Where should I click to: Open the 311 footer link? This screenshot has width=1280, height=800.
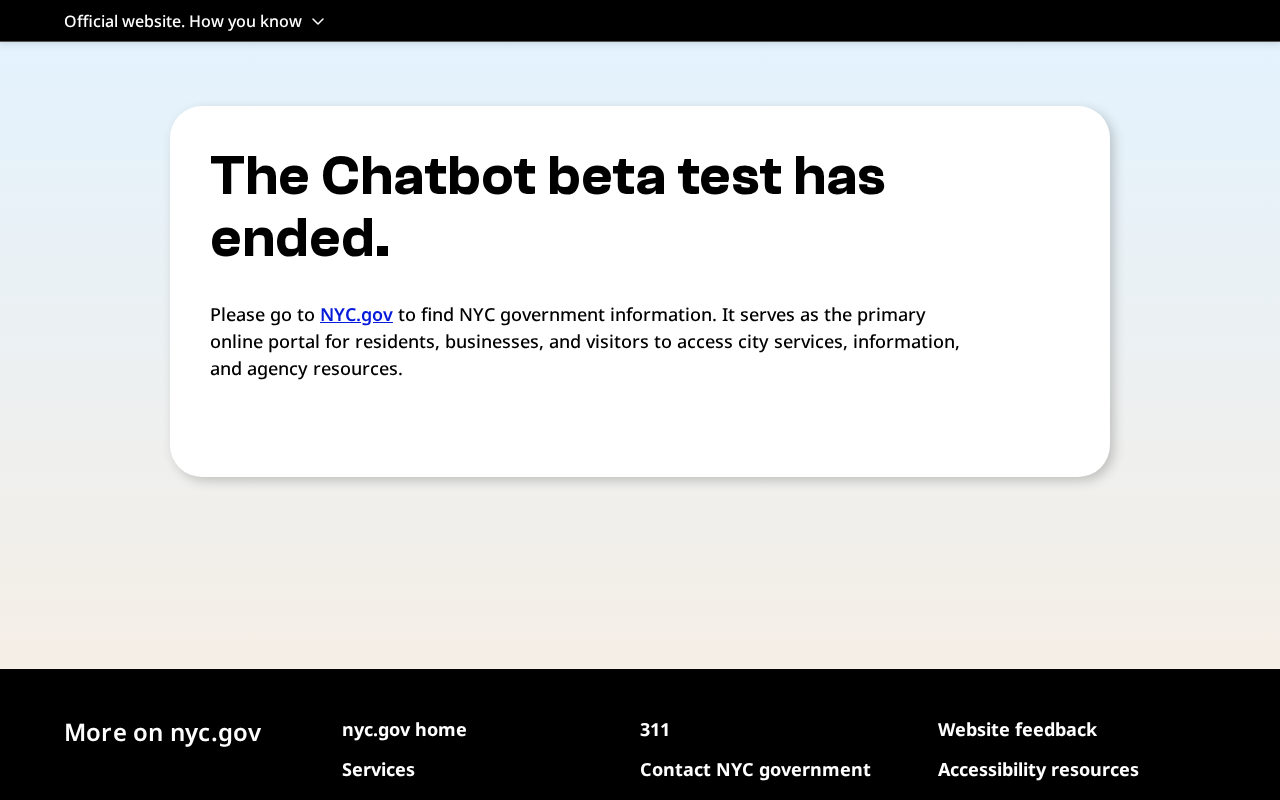coord(655,730)
